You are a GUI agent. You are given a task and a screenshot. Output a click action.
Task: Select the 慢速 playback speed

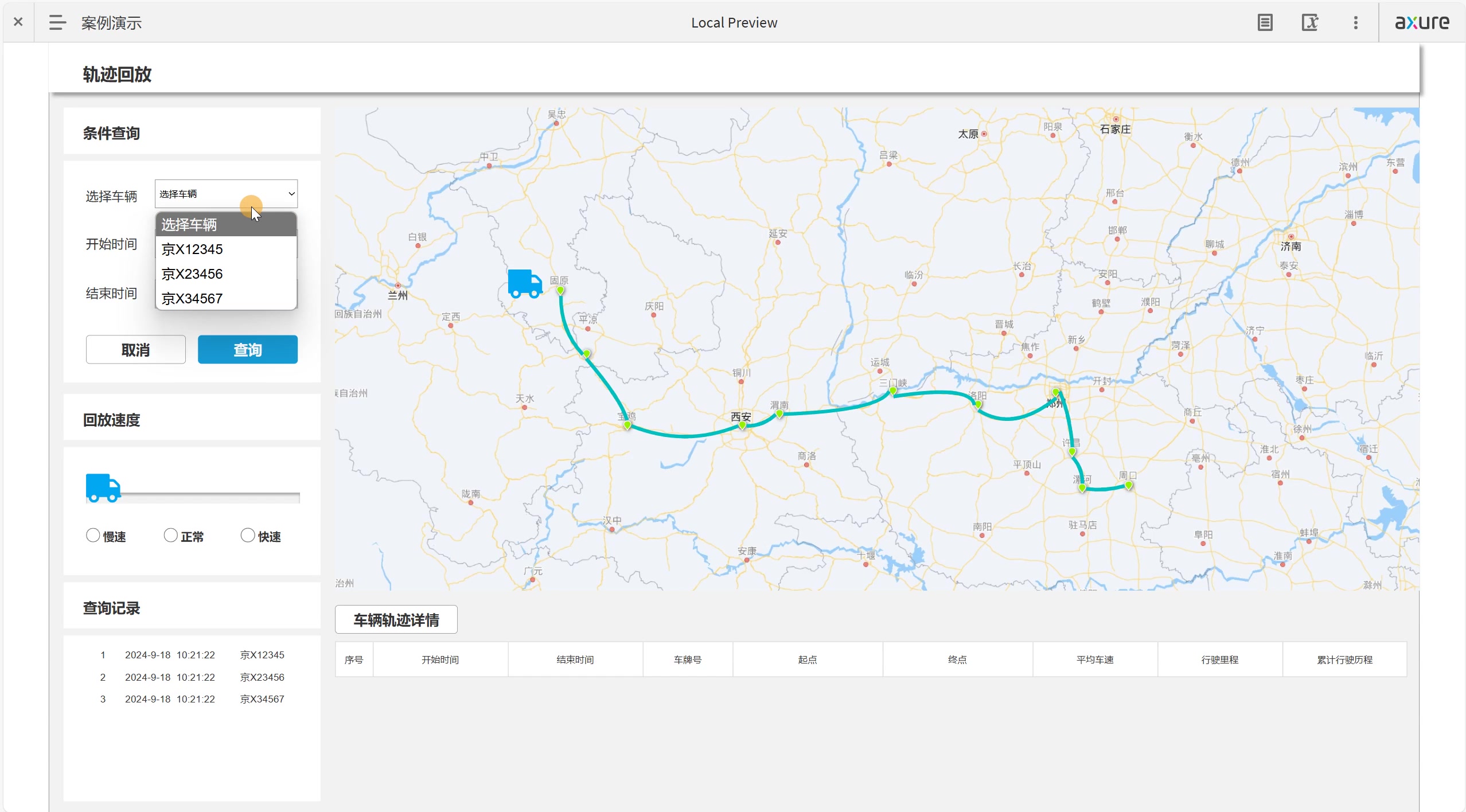pyautogui.click(x=93, y=535)
